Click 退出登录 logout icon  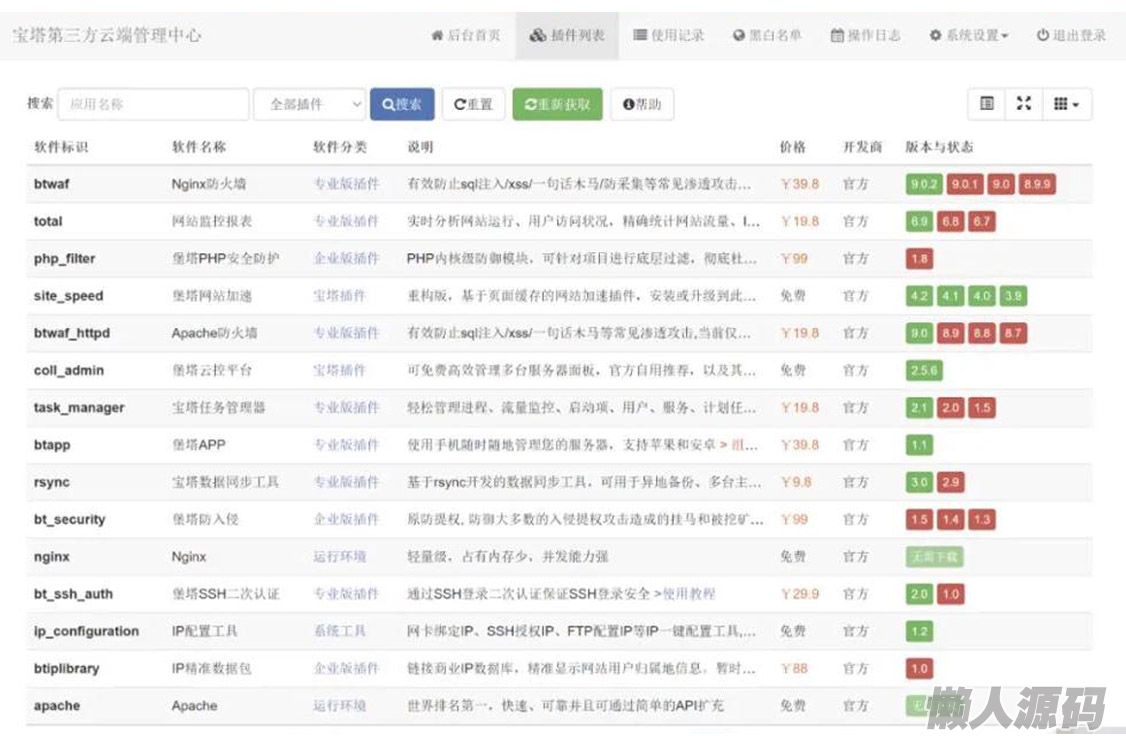pyautogui.click(x=1042, y=36)
